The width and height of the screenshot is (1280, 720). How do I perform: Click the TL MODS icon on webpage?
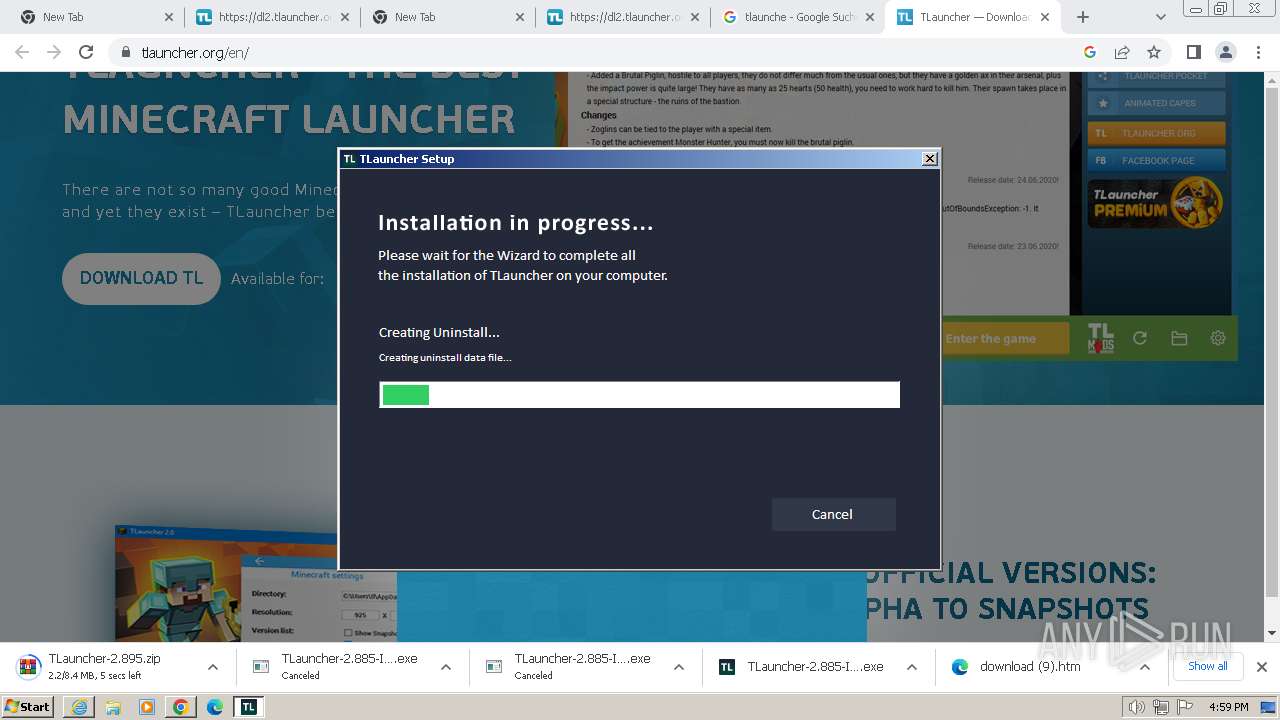tap(1100, 338)
